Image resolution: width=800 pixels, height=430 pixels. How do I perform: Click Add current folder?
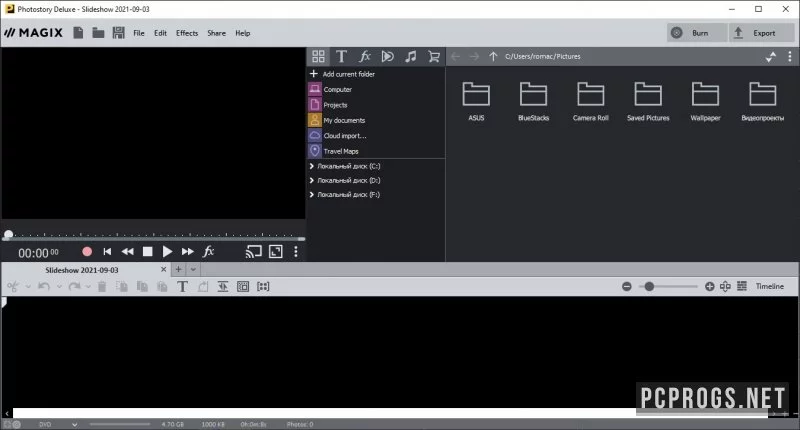(x=343, y=74)
